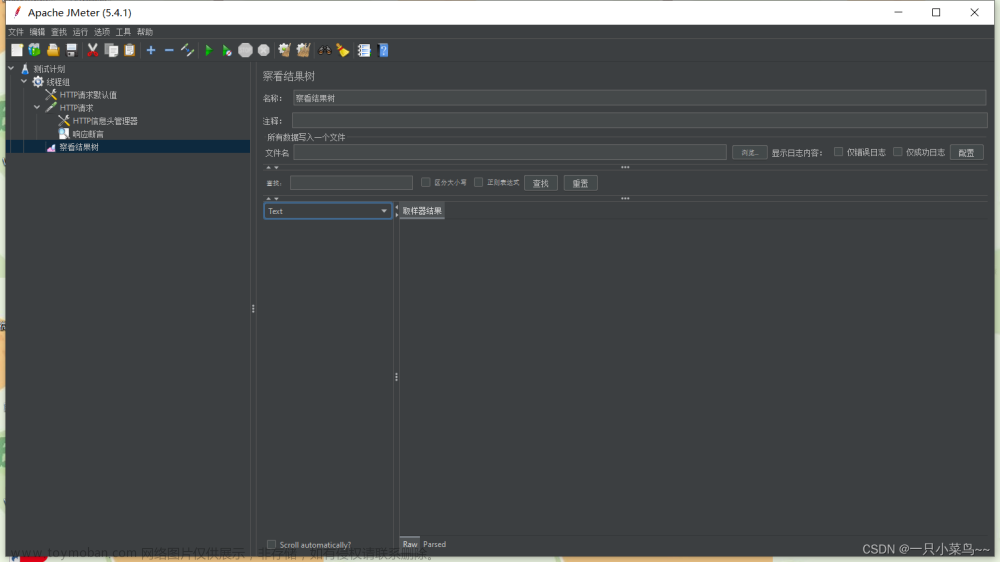Click the open file folder icon
Image resolution: width=1000 pixels, height=562 pixels.
[53, 50]
